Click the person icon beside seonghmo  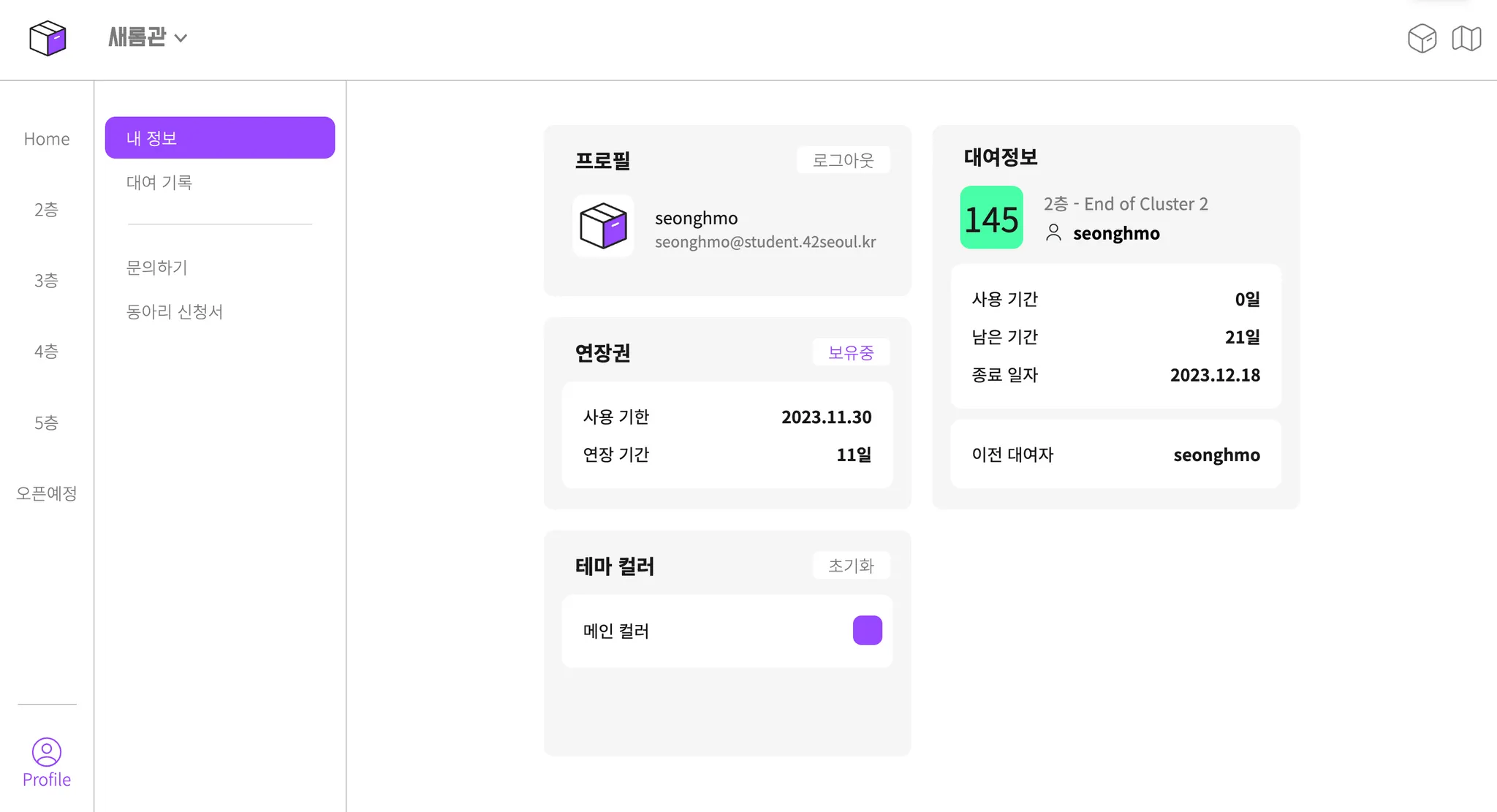1053,233
